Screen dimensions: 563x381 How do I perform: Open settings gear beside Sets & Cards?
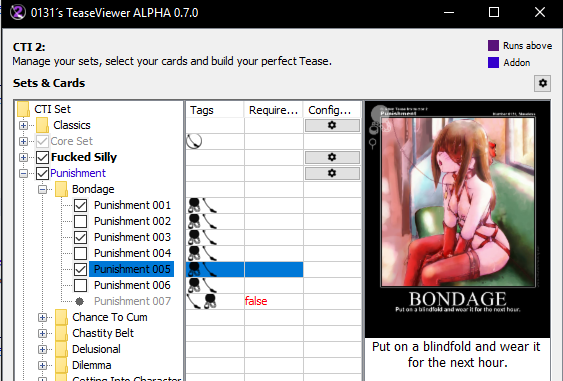tap(543, 83)
